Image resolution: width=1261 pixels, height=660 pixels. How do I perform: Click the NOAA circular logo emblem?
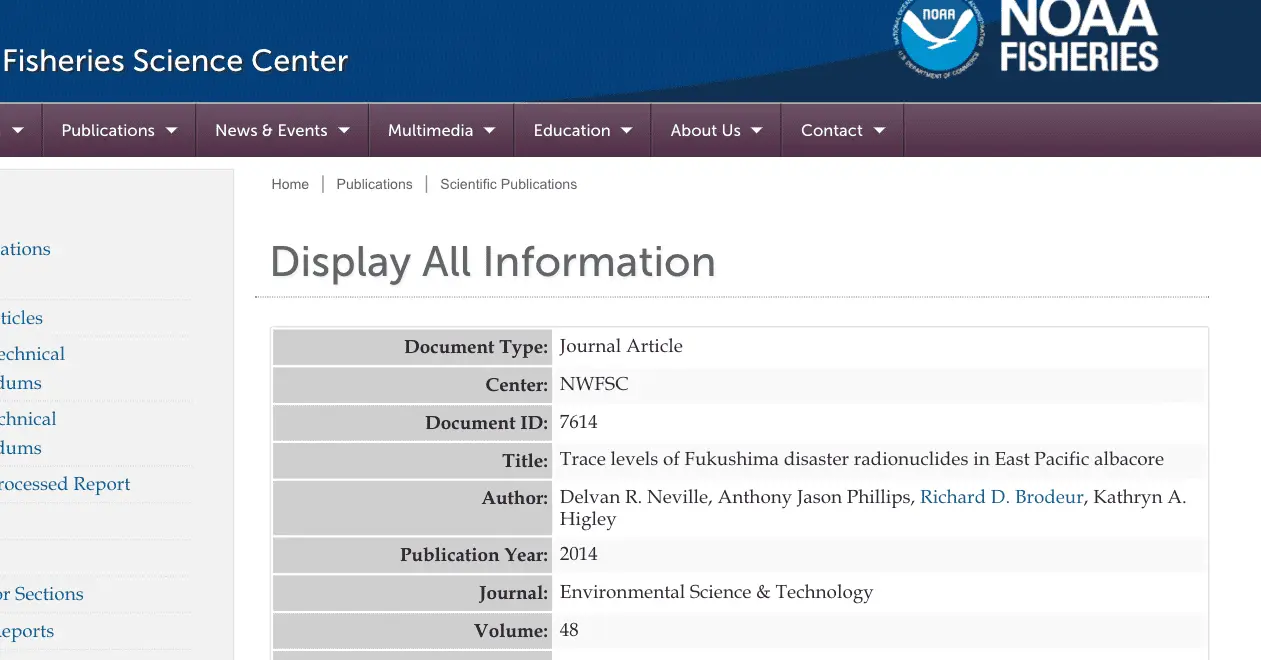tap(937, 34)
